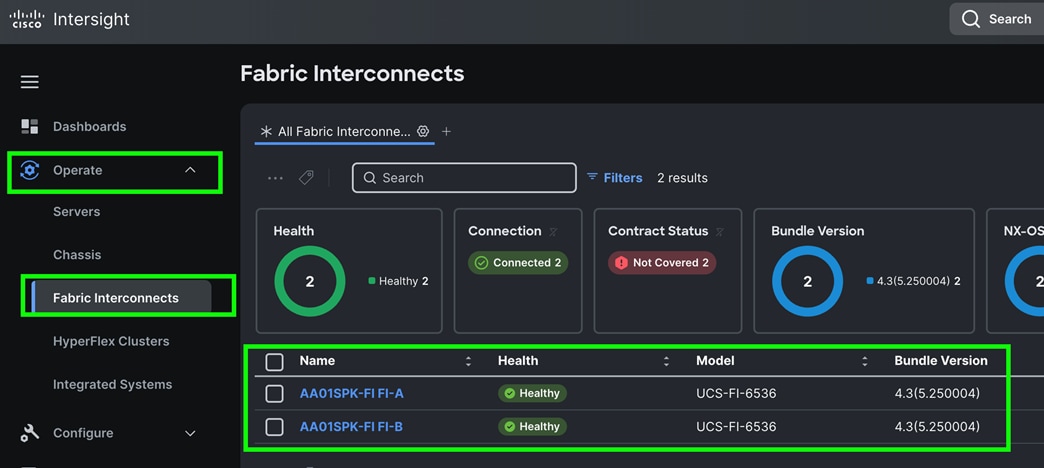Viewport: 1044px width, 468px height.
Task: Select the All Fabric Interconnects tab
Action: [344, 132]
